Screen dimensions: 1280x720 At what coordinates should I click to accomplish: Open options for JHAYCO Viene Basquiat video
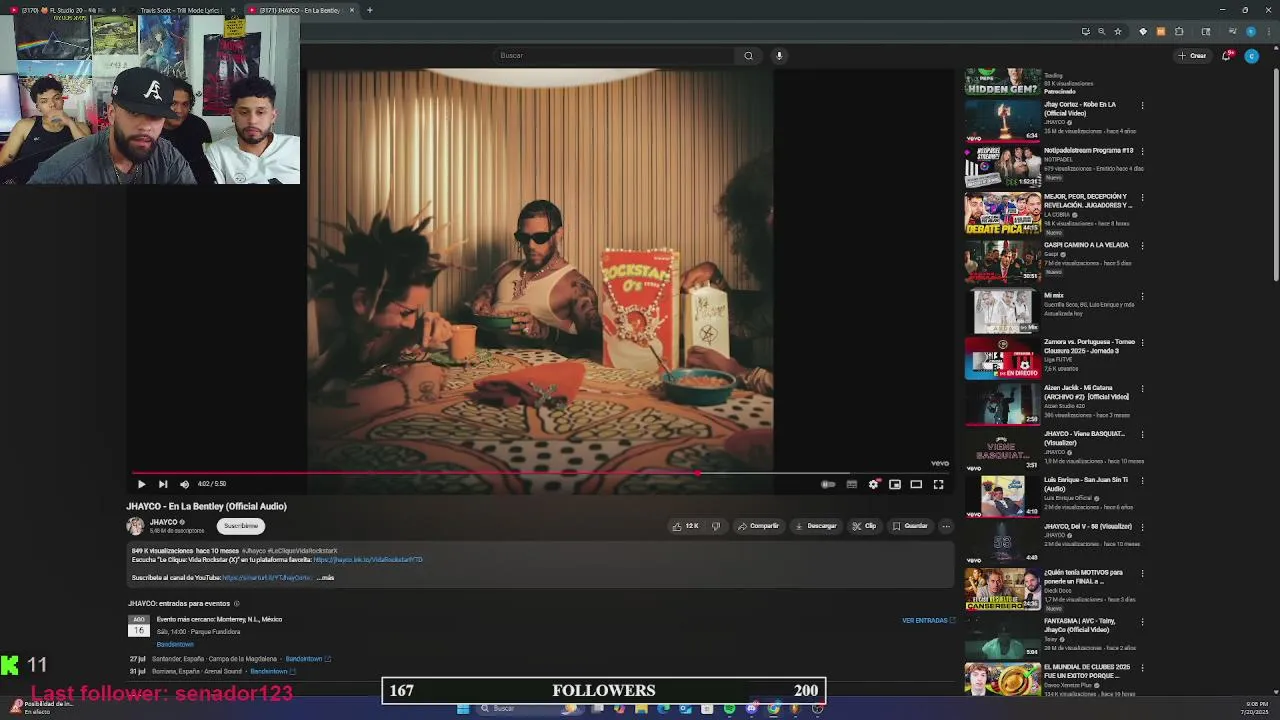point(1142,434)
